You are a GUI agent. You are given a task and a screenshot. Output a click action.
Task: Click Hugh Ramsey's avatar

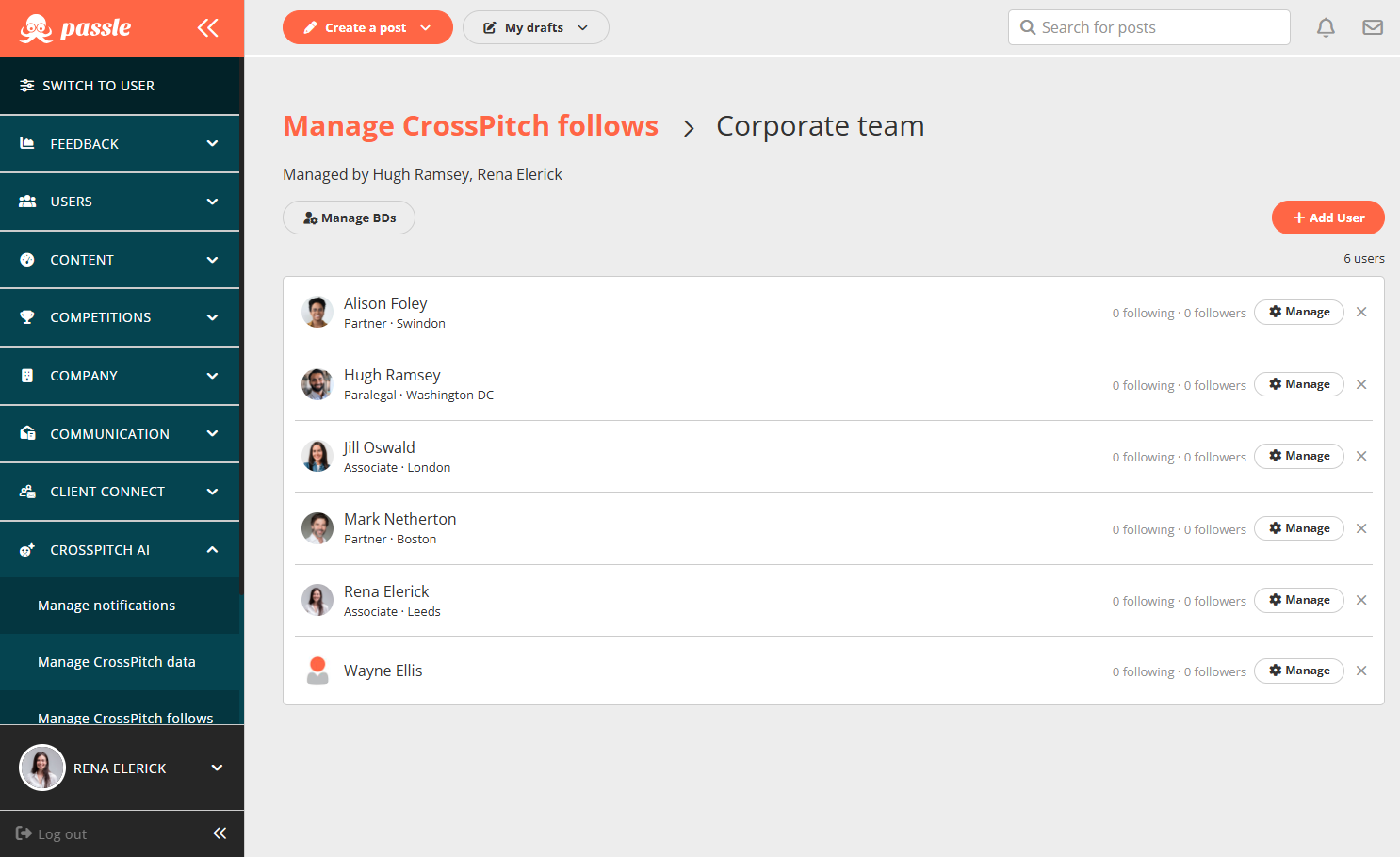click(x=317, y=384)
